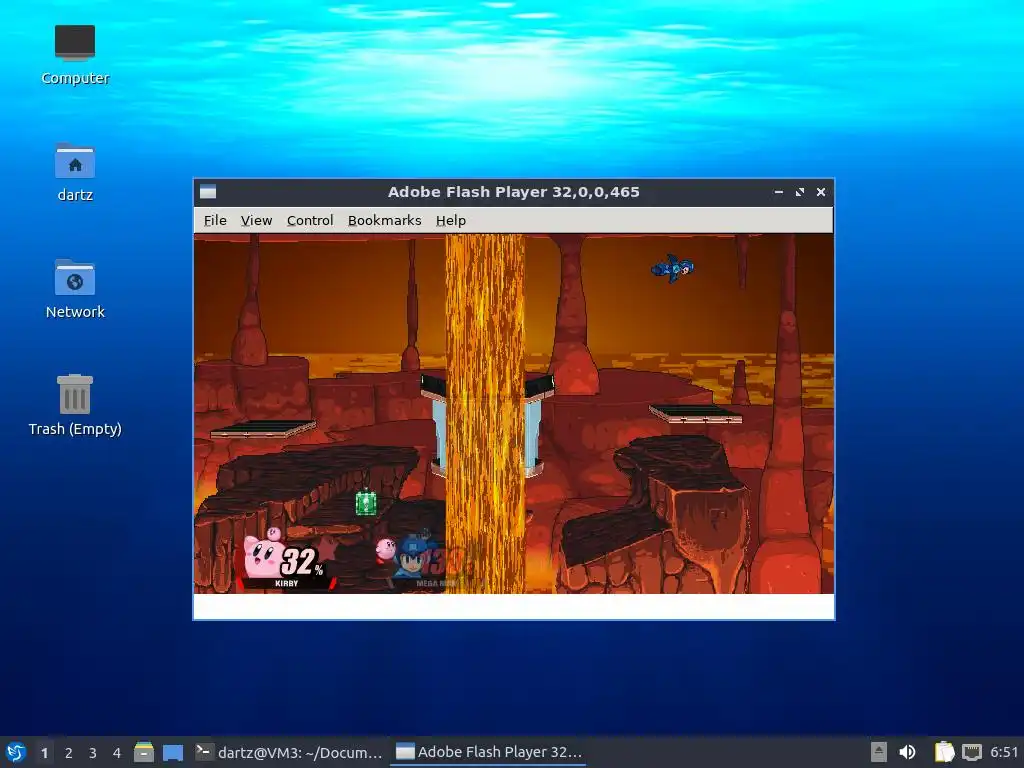The height and width of the screenshot is (768, 1024).
Task: Click the 6:51 clock in the taskbar
Action: (1004, 752)
